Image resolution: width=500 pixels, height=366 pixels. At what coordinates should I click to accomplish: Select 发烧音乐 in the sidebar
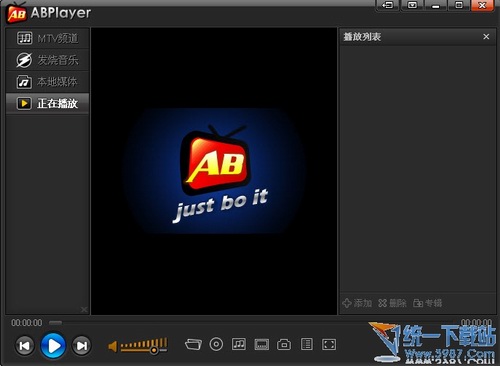click(47, 60)
